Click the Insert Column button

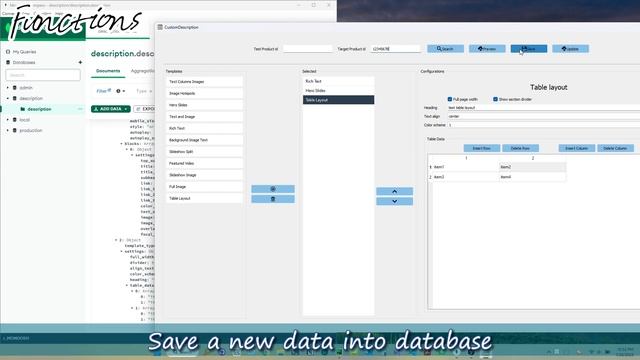(577, 148)
